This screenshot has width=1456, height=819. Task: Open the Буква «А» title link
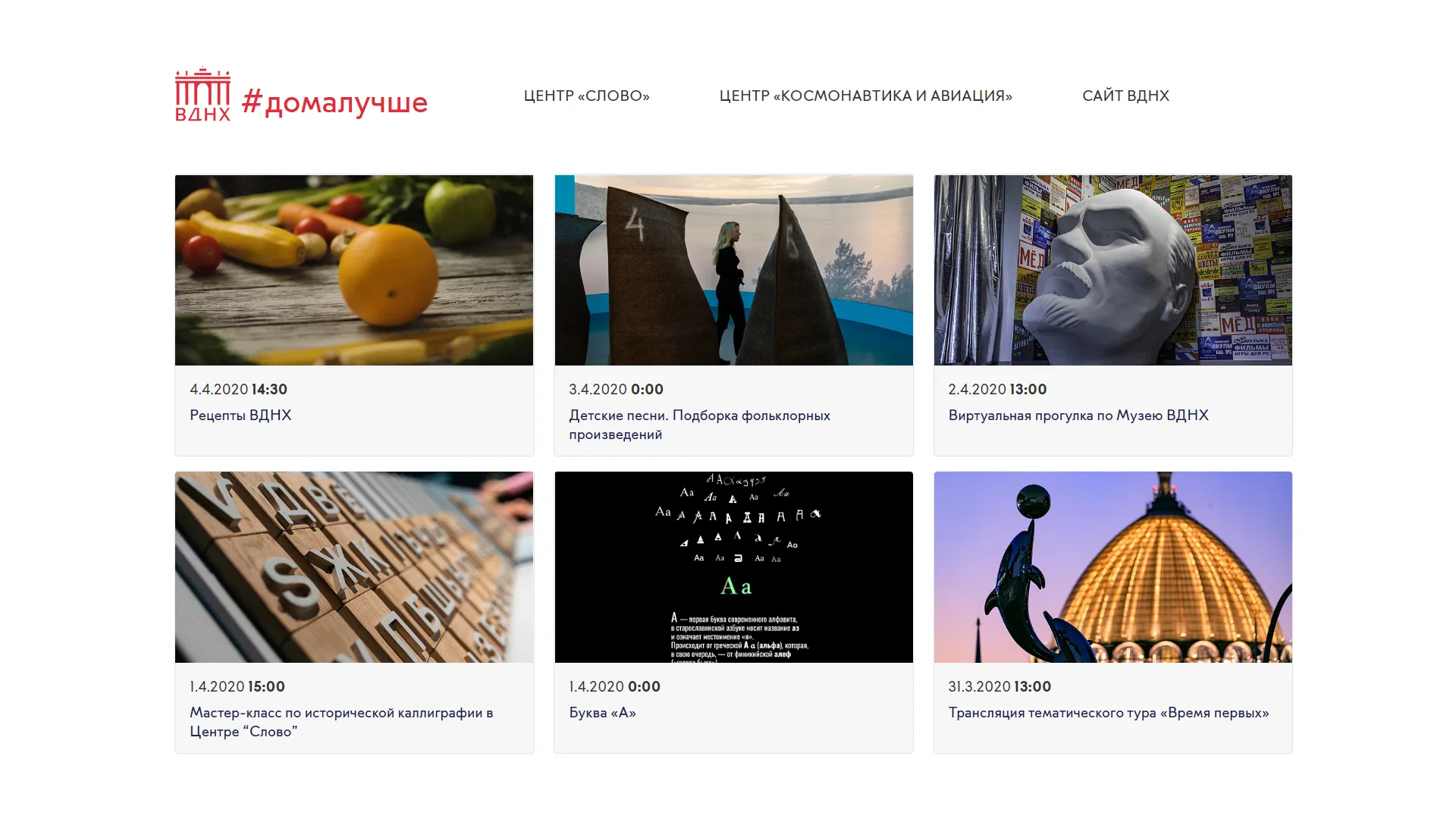[602, 712]
